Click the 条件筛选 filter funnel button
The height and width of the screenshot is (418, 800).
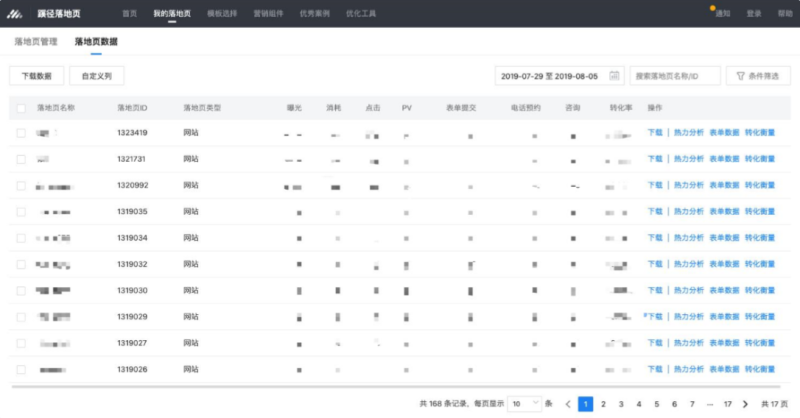pyautogui.click(x=756, y=76)
